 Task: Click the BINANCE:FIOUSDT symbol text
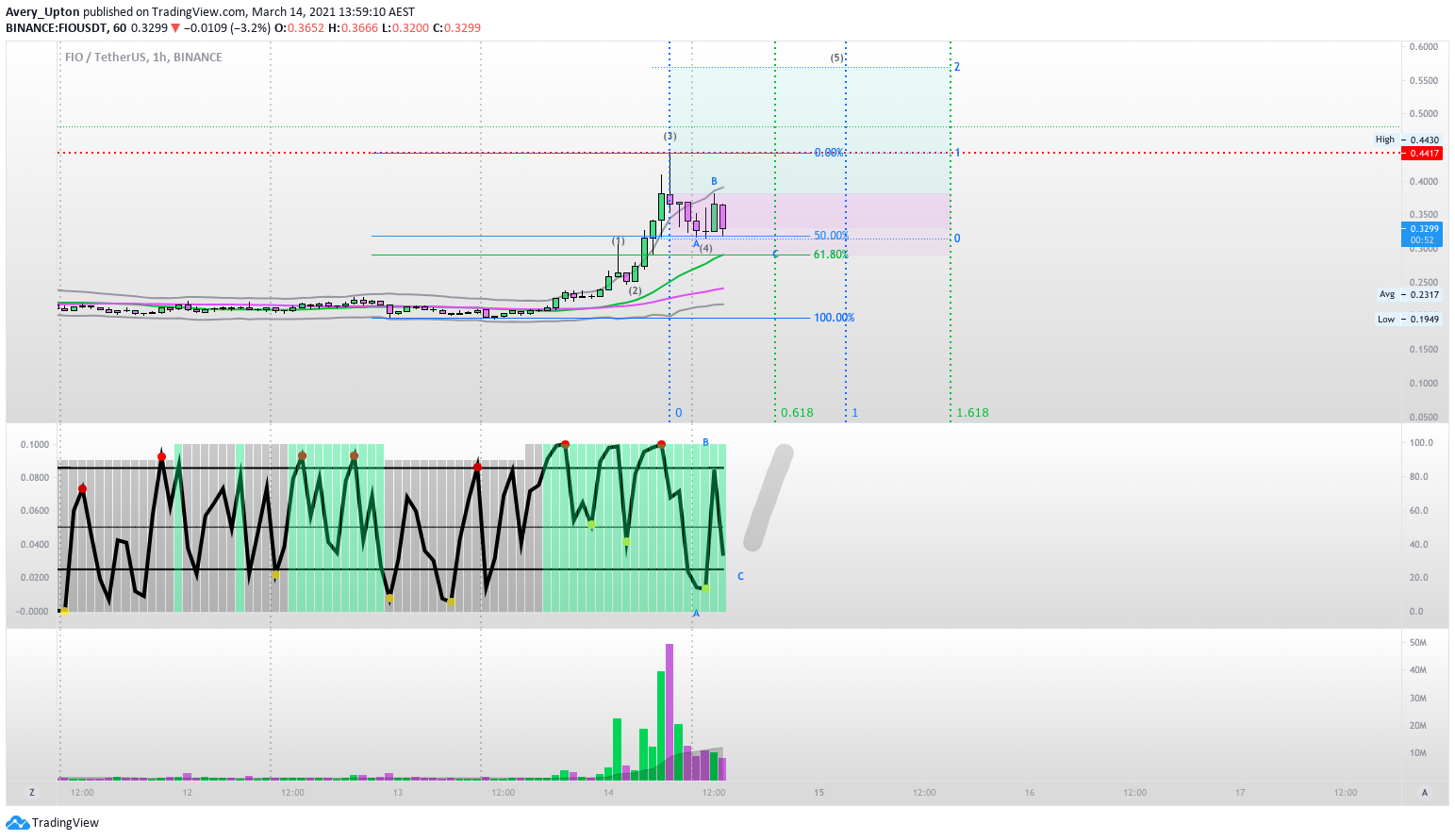(57, 28)
